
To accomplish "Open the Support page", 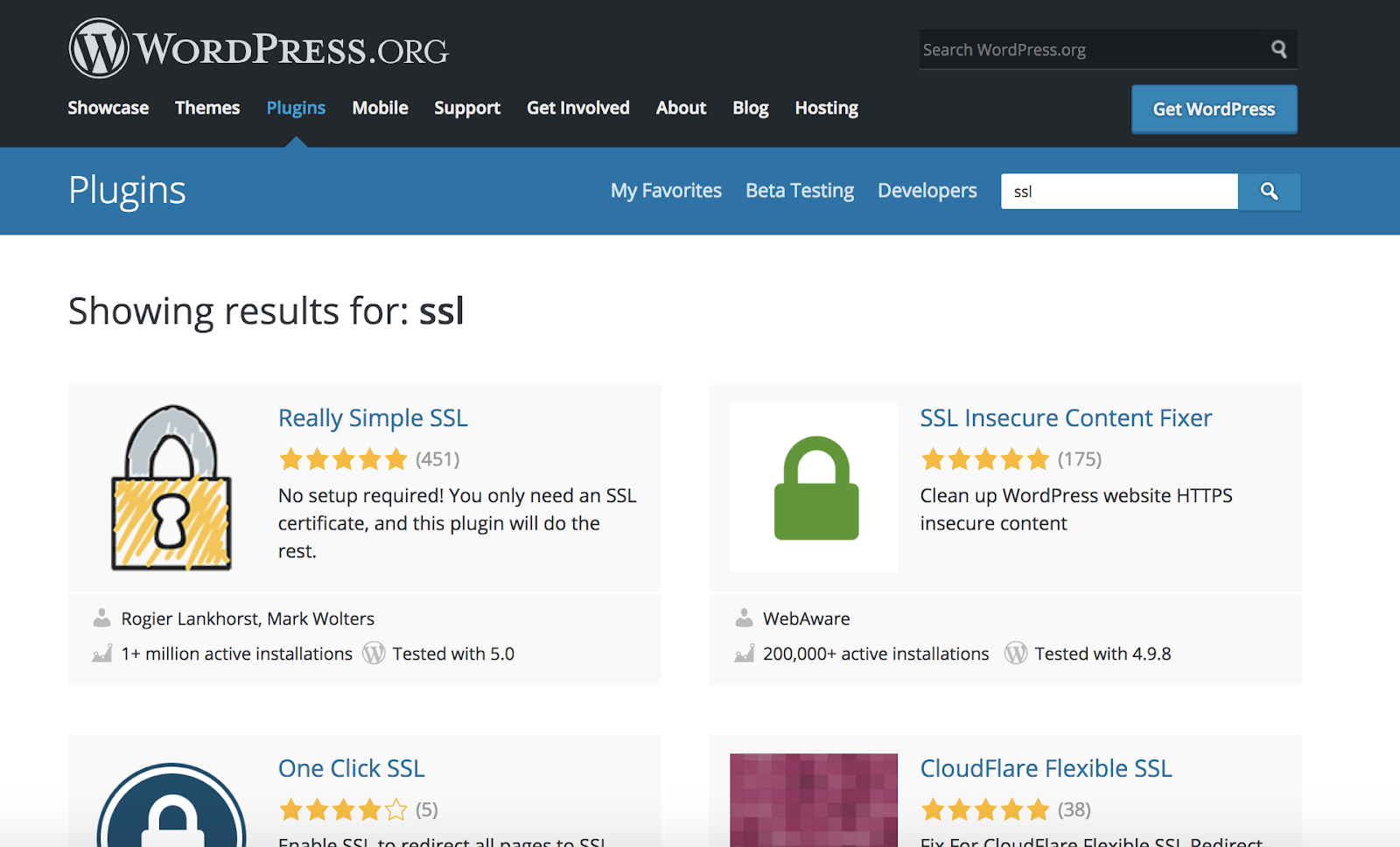I will click(467, 108).
